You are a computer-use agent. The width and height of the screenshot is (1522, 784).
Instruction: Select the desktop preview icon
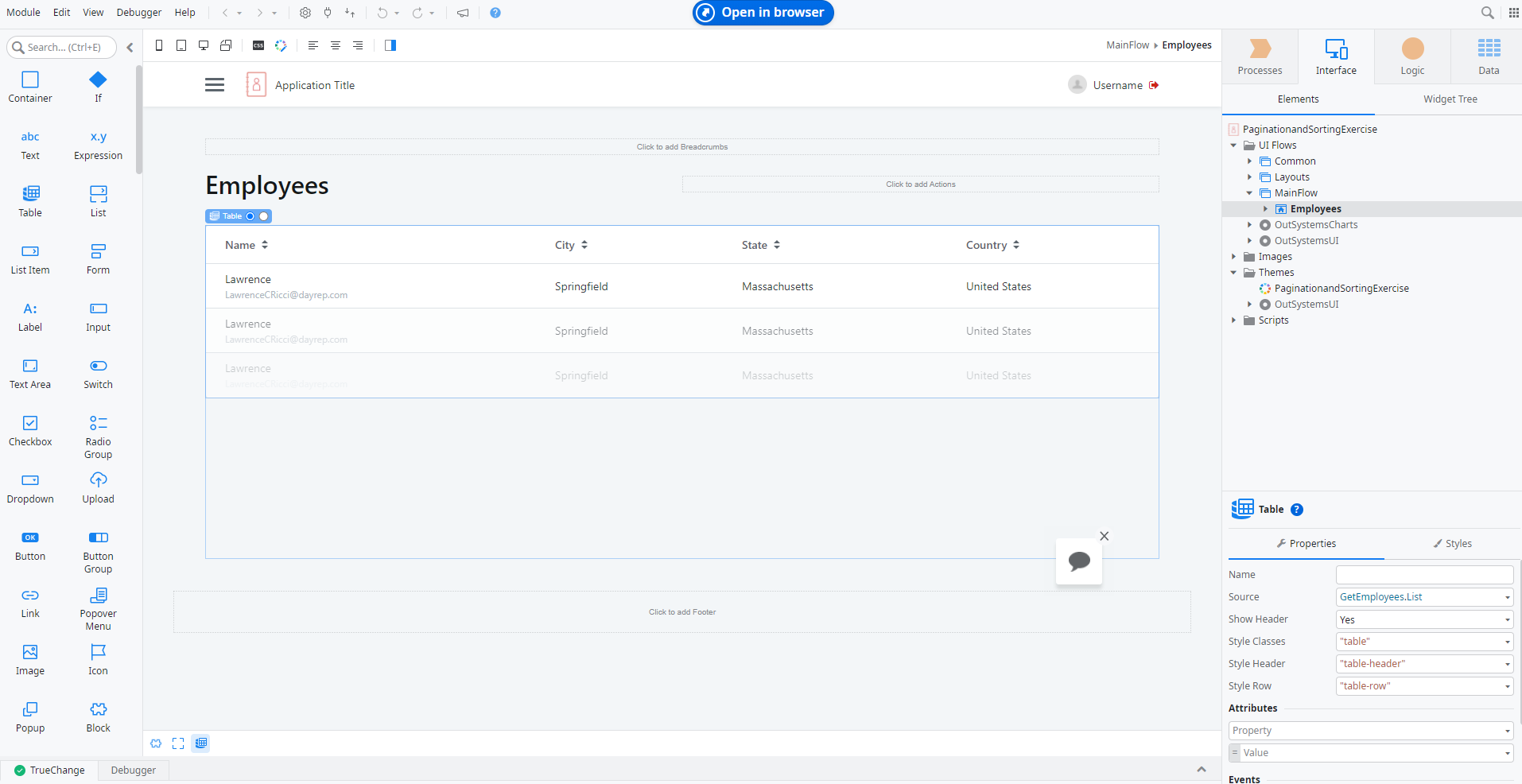click(x=203, y=45)
